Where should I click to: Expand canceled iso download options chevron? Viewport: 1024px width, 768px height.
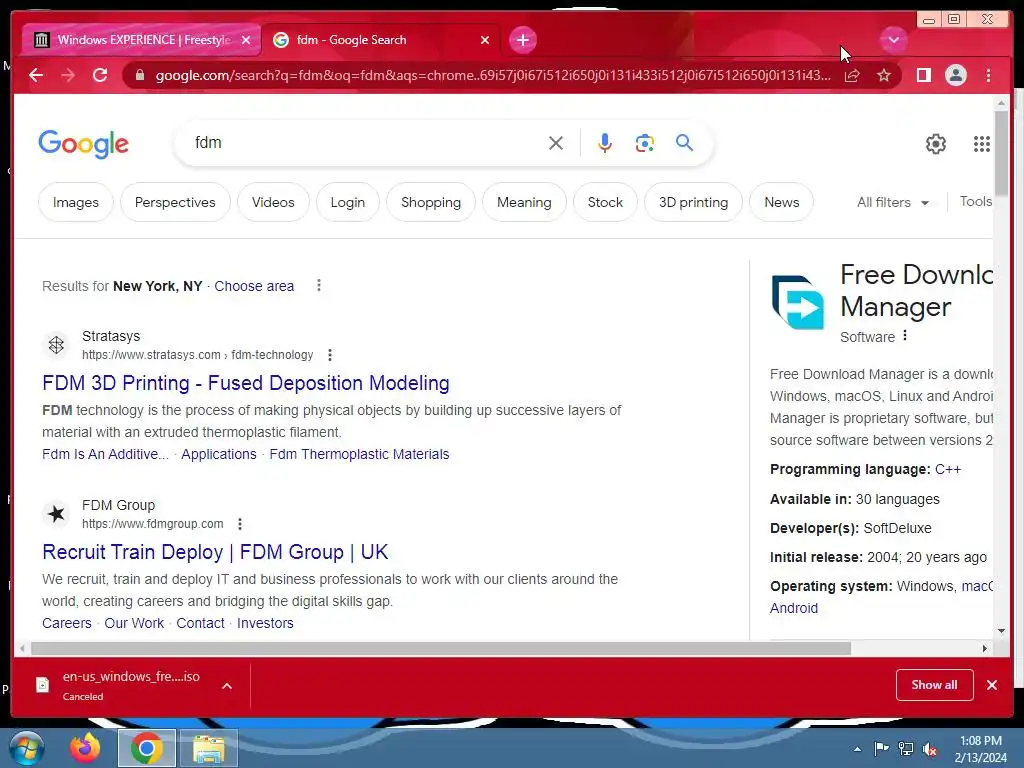point(227,686)
